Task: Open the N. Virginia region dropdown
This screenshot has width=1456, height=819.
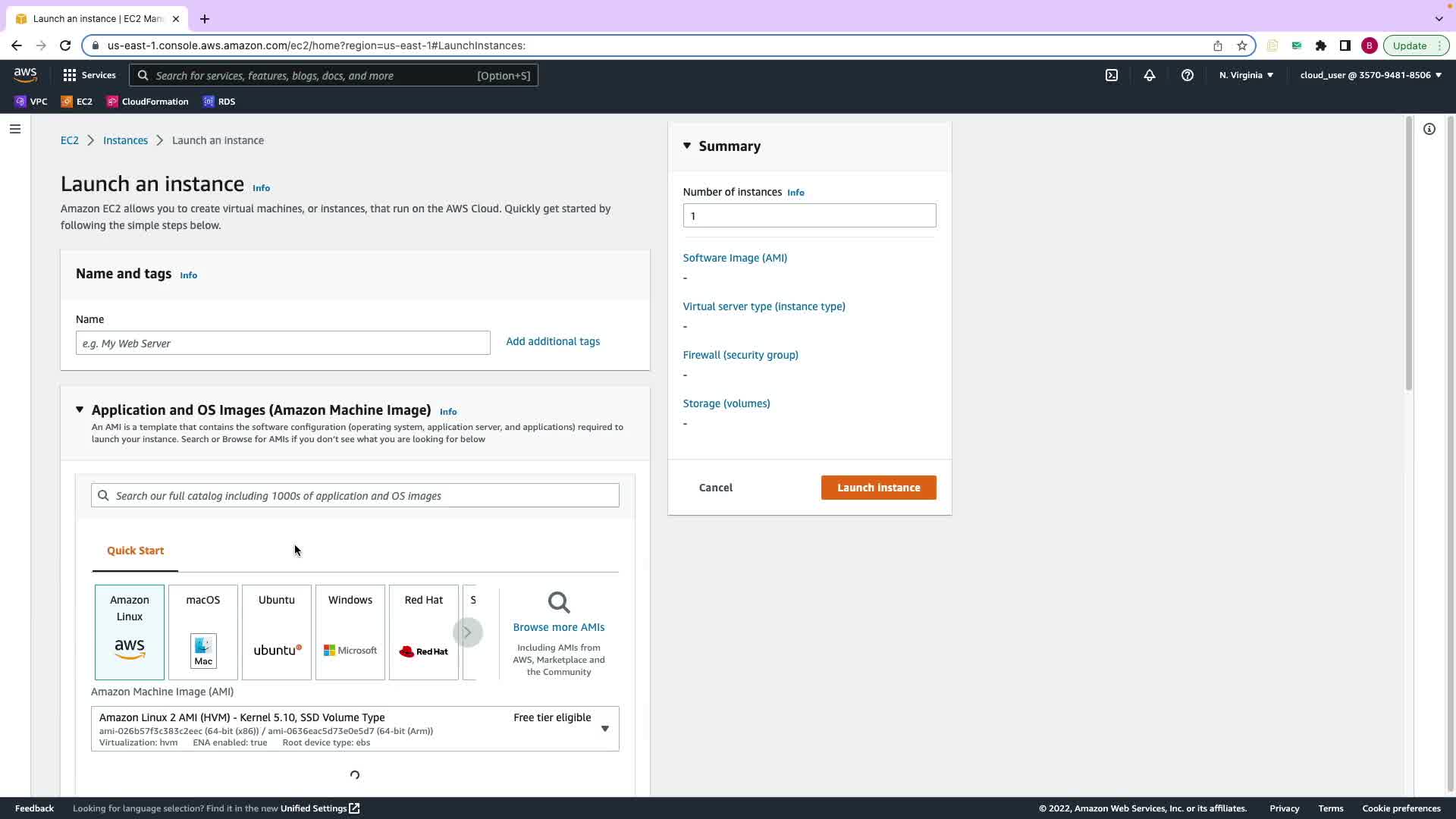Action: (x=1246, y=75)
